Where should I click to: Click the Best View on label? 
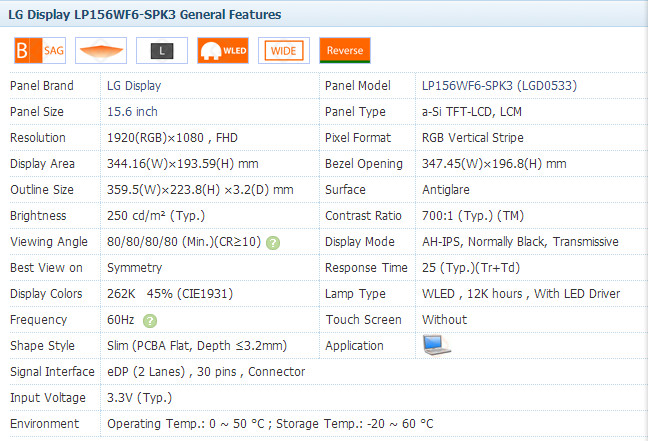coord(46,268)
